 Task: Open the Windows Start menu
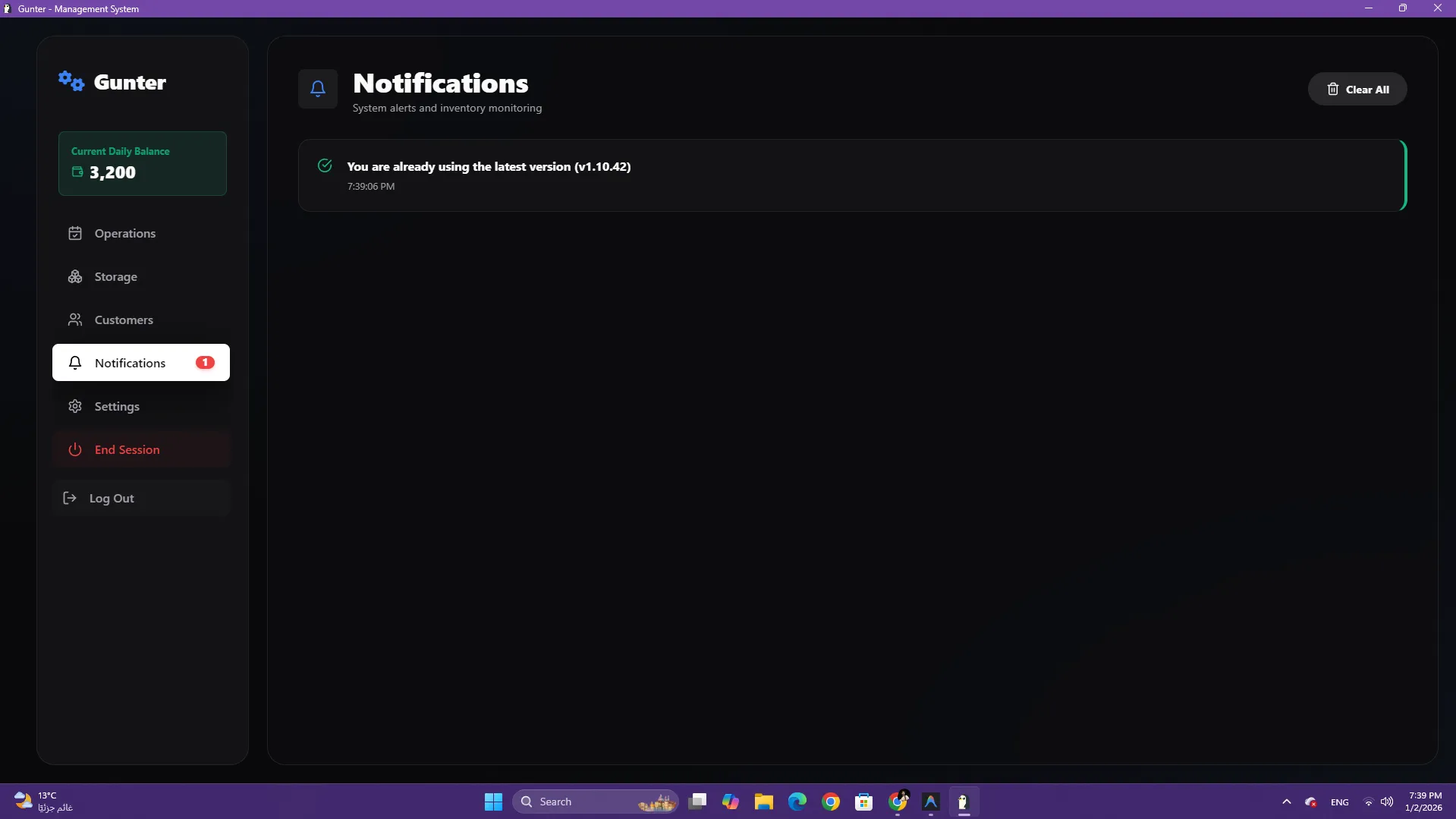(x=493, y=802)
